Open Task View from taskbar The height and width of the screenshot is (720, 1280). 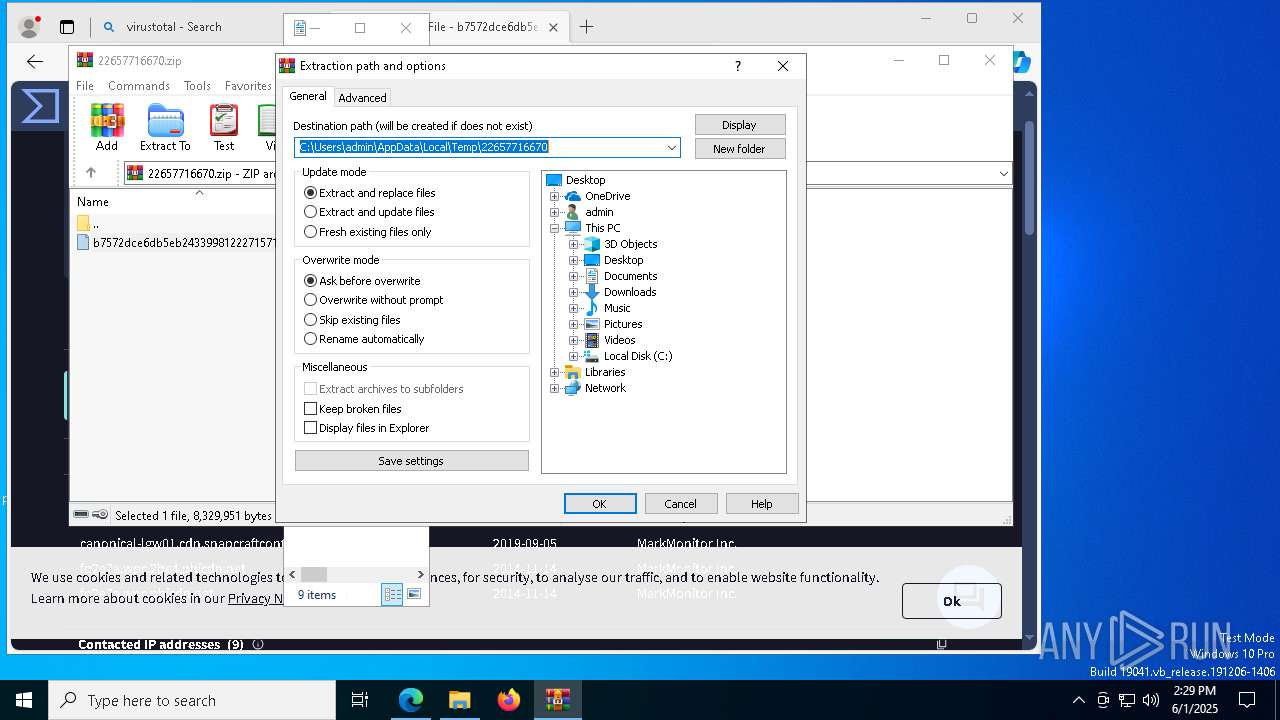(x=360, y=700)
